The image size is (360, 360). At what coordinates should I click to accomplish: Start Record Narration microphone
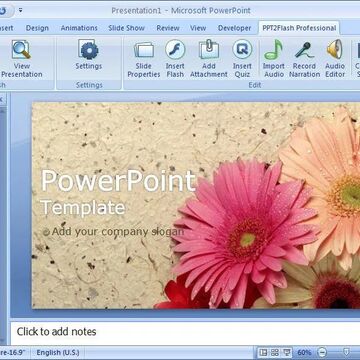[304, 59]
